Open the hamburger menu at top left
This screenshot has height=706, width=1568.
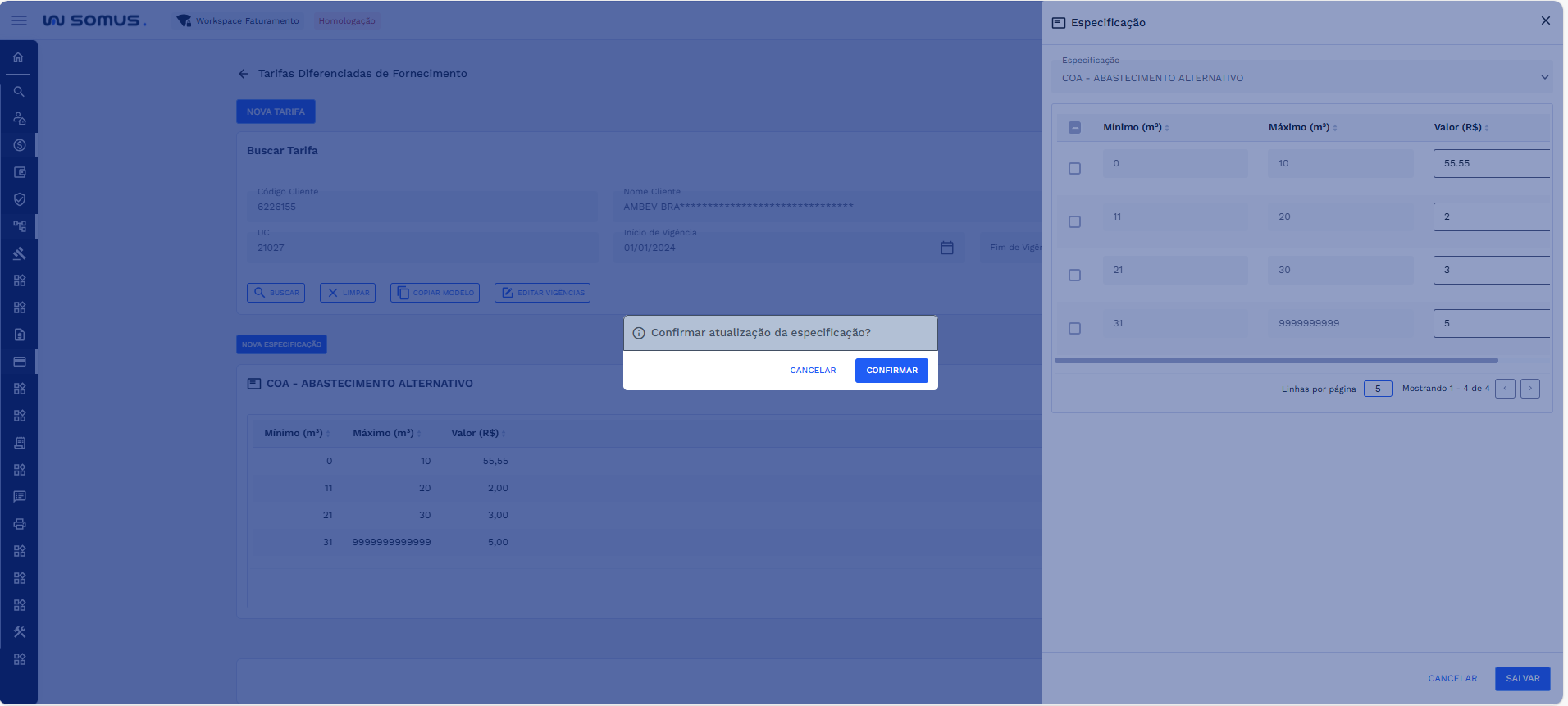19,20
